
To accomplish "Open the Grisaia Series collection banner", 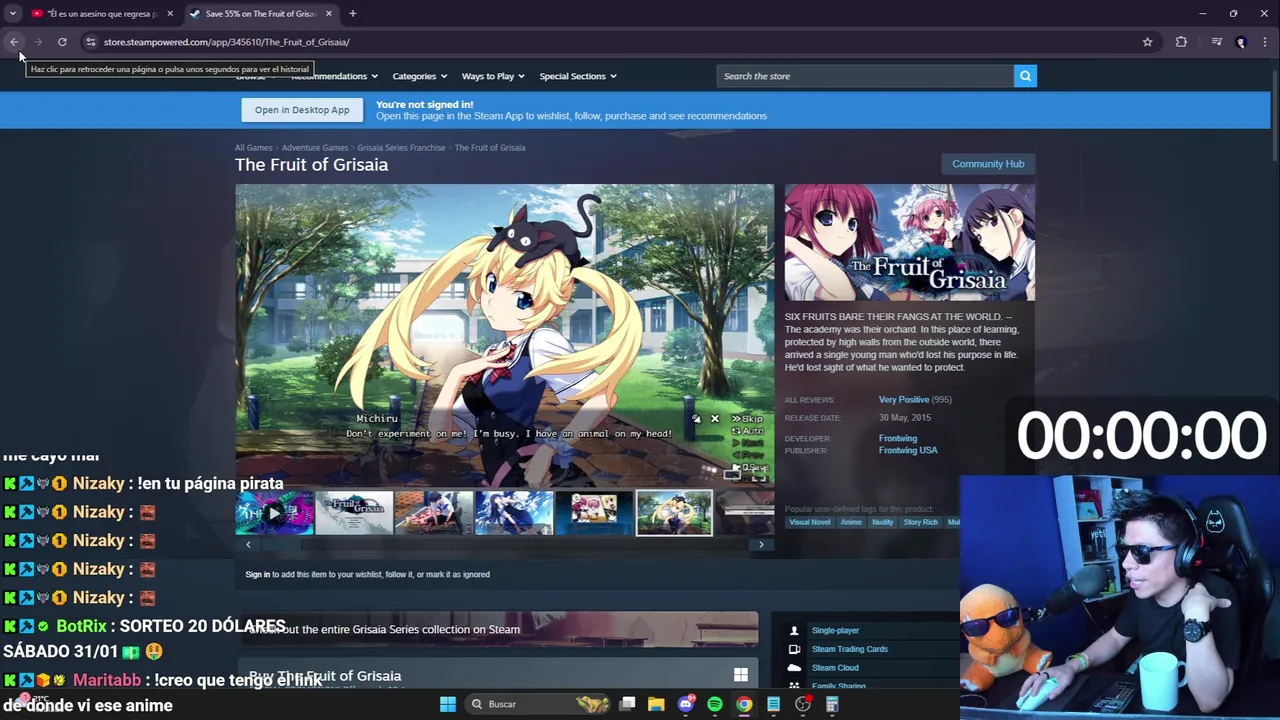I will (x=497, y=629).
